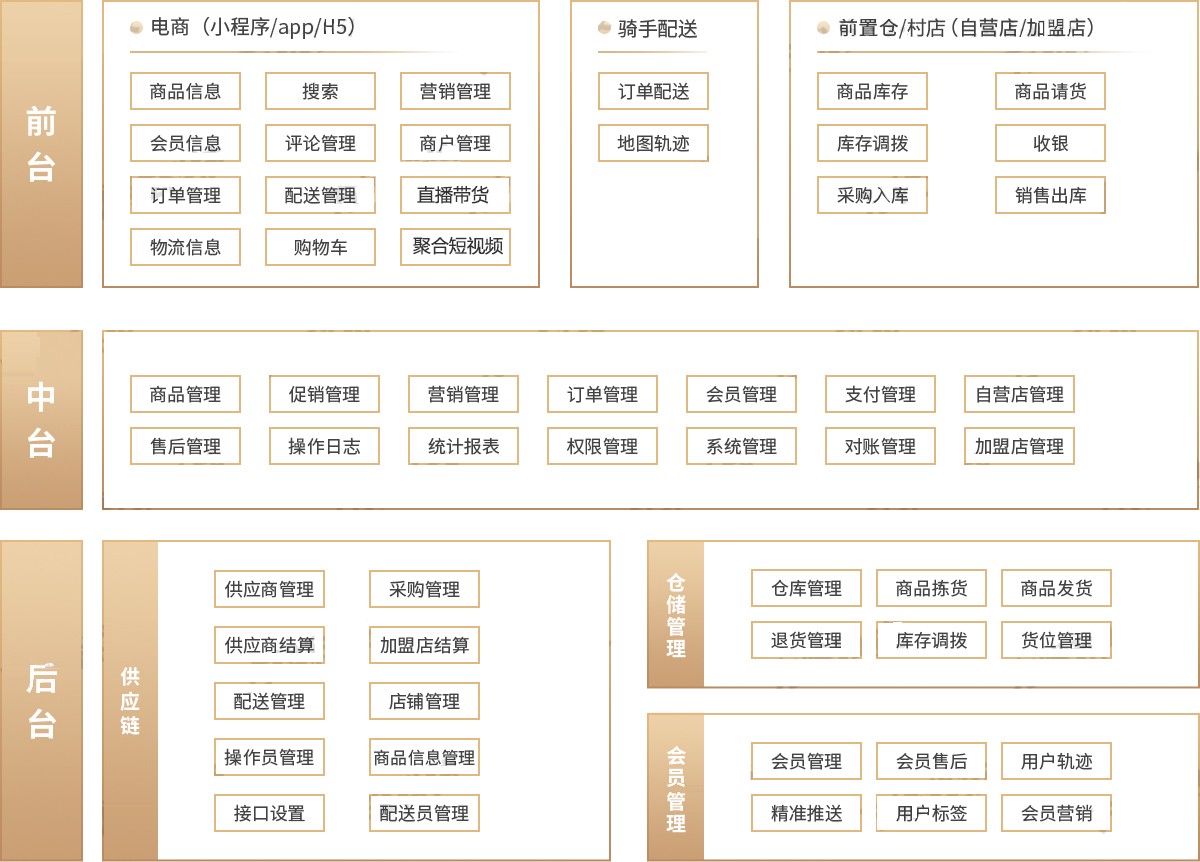
Task: Select 订单管理 in the 中台 section
Action: tap(602, 394)
